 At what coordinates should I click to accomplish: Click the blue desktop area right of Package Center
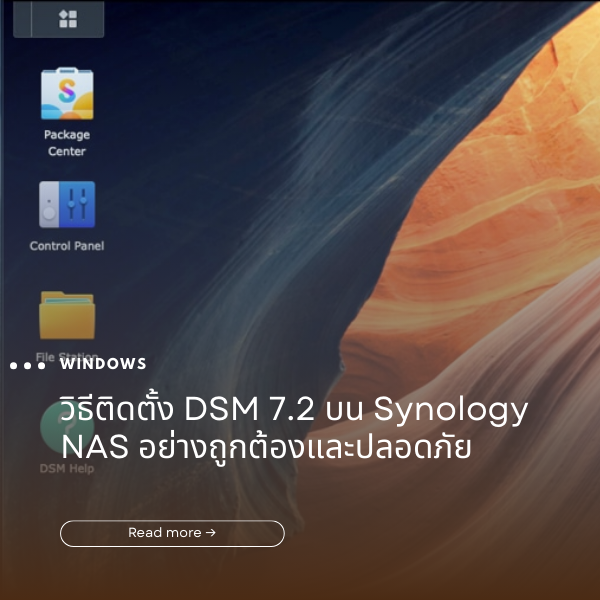point(200,100)
